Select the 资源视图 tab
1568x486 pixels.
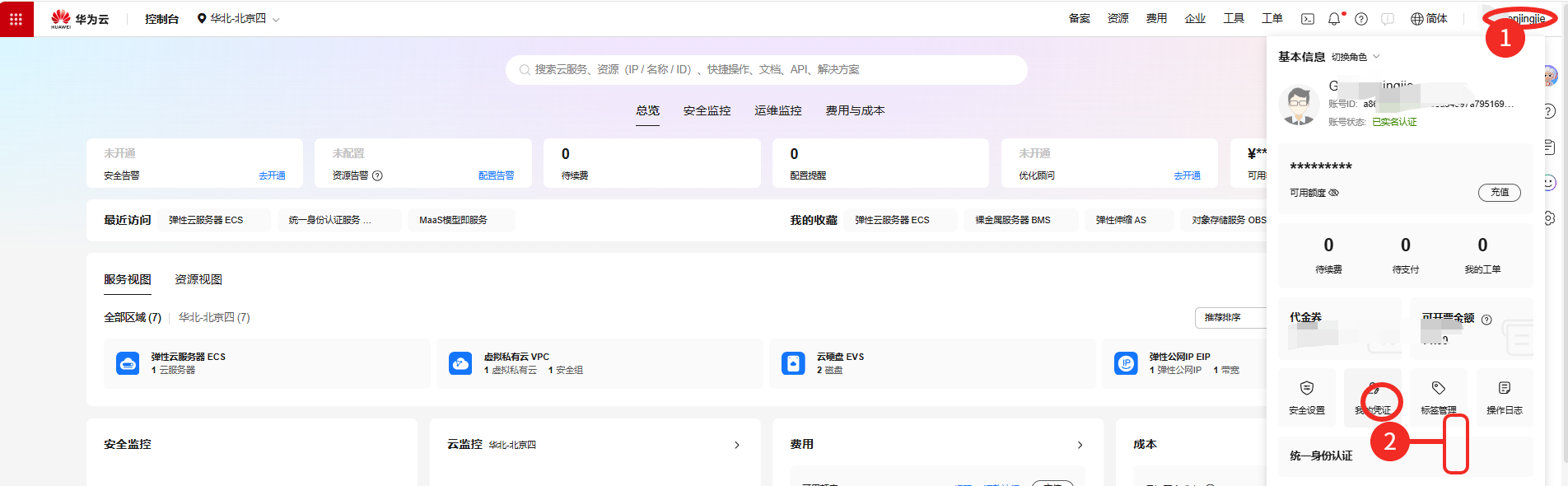(198, 279)
